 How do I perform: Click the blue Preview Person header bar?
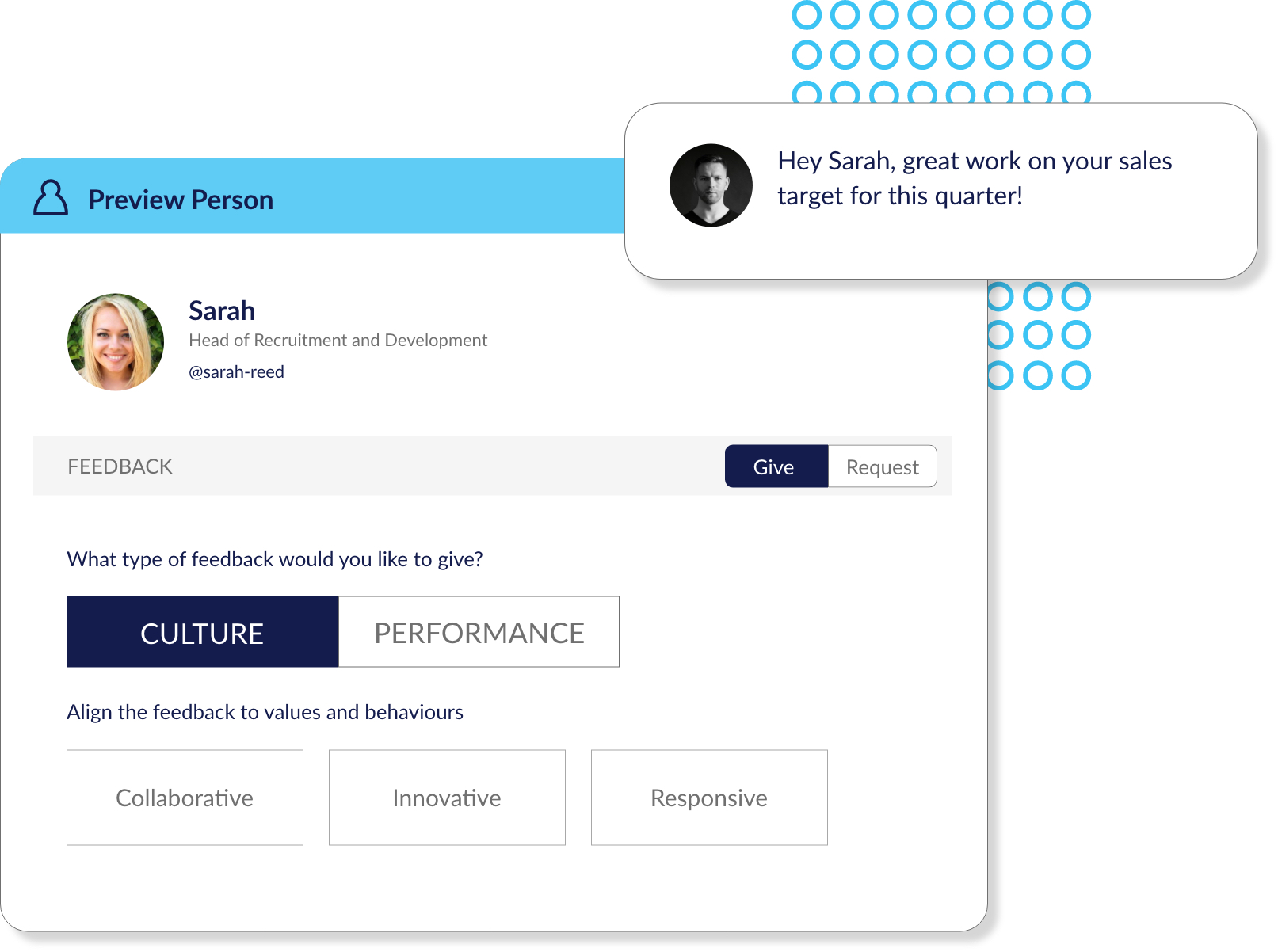[x=313, y=196]
